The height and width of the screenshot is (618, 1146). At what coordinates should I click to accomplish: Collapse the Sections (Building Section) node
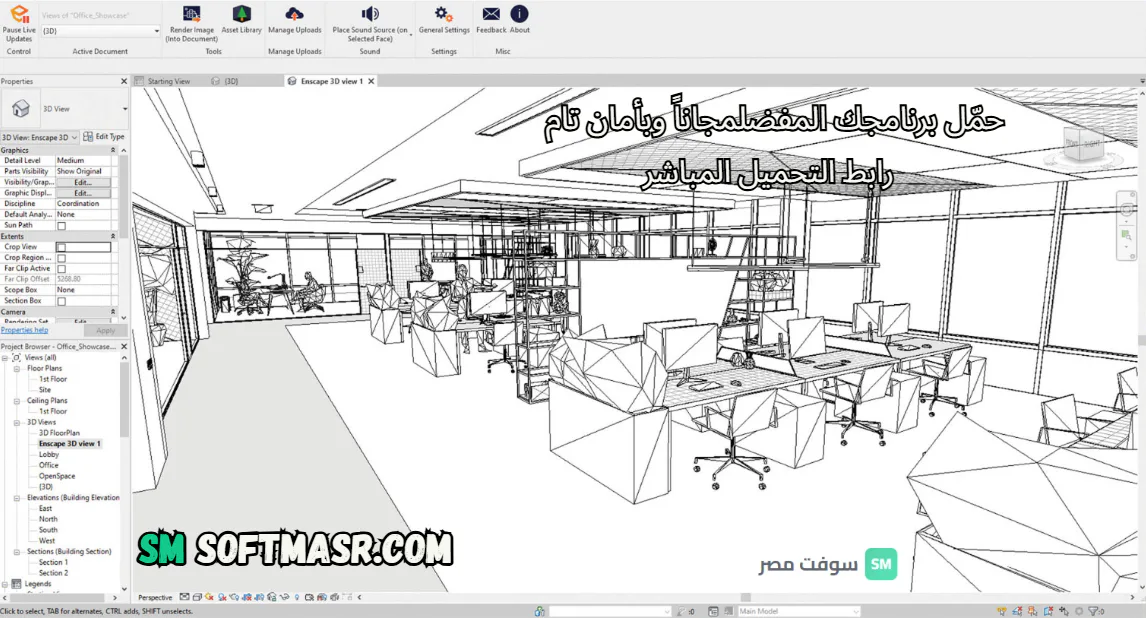coord(17,552)
